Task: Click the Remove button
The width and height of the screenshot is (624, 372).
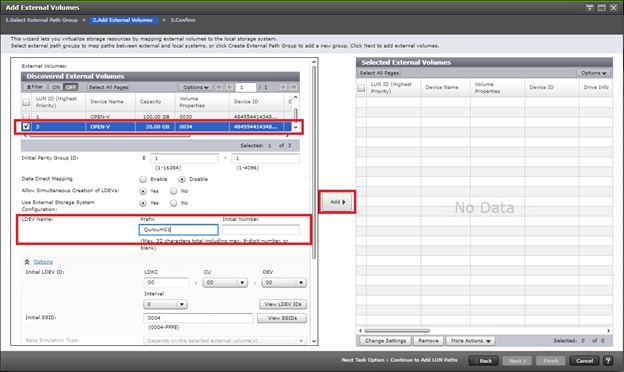Action: [428, 341]
